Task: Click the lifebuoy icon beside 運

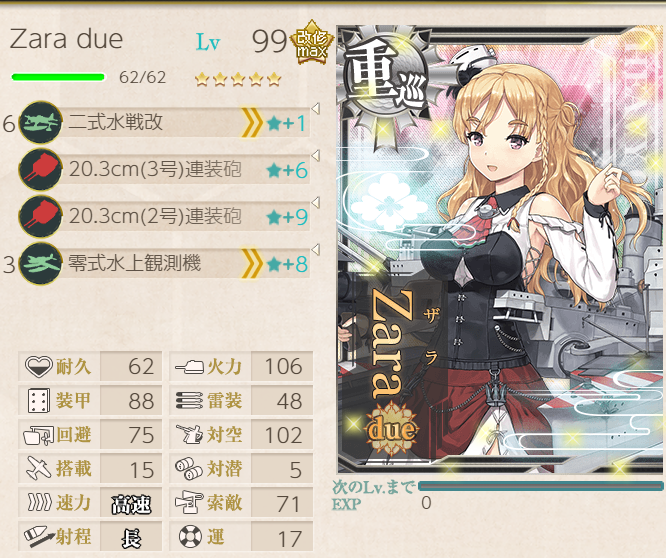Action: tap(190, 537)
